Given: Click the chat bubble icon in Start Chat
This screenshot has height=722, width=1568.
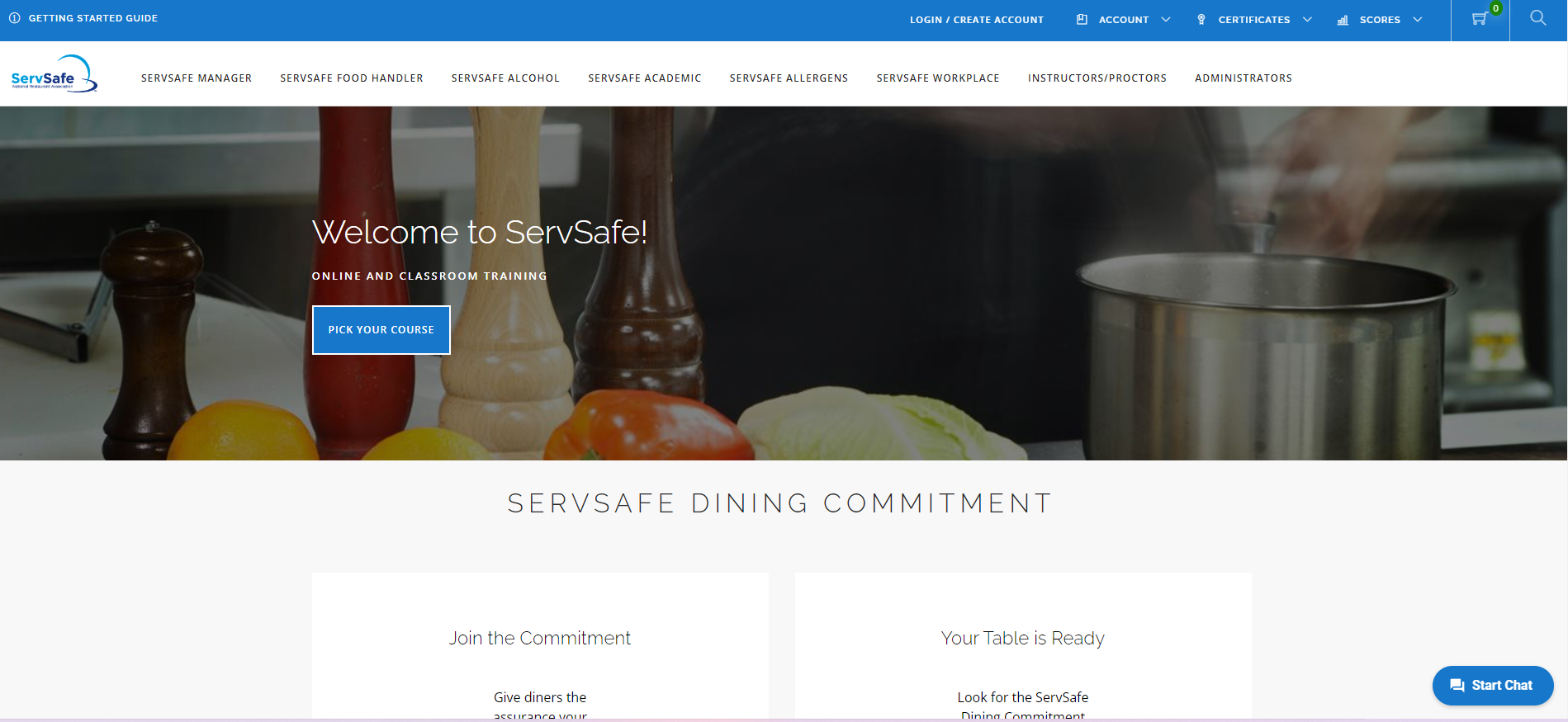Looking at the screenshot, I should click(1457, 686).
